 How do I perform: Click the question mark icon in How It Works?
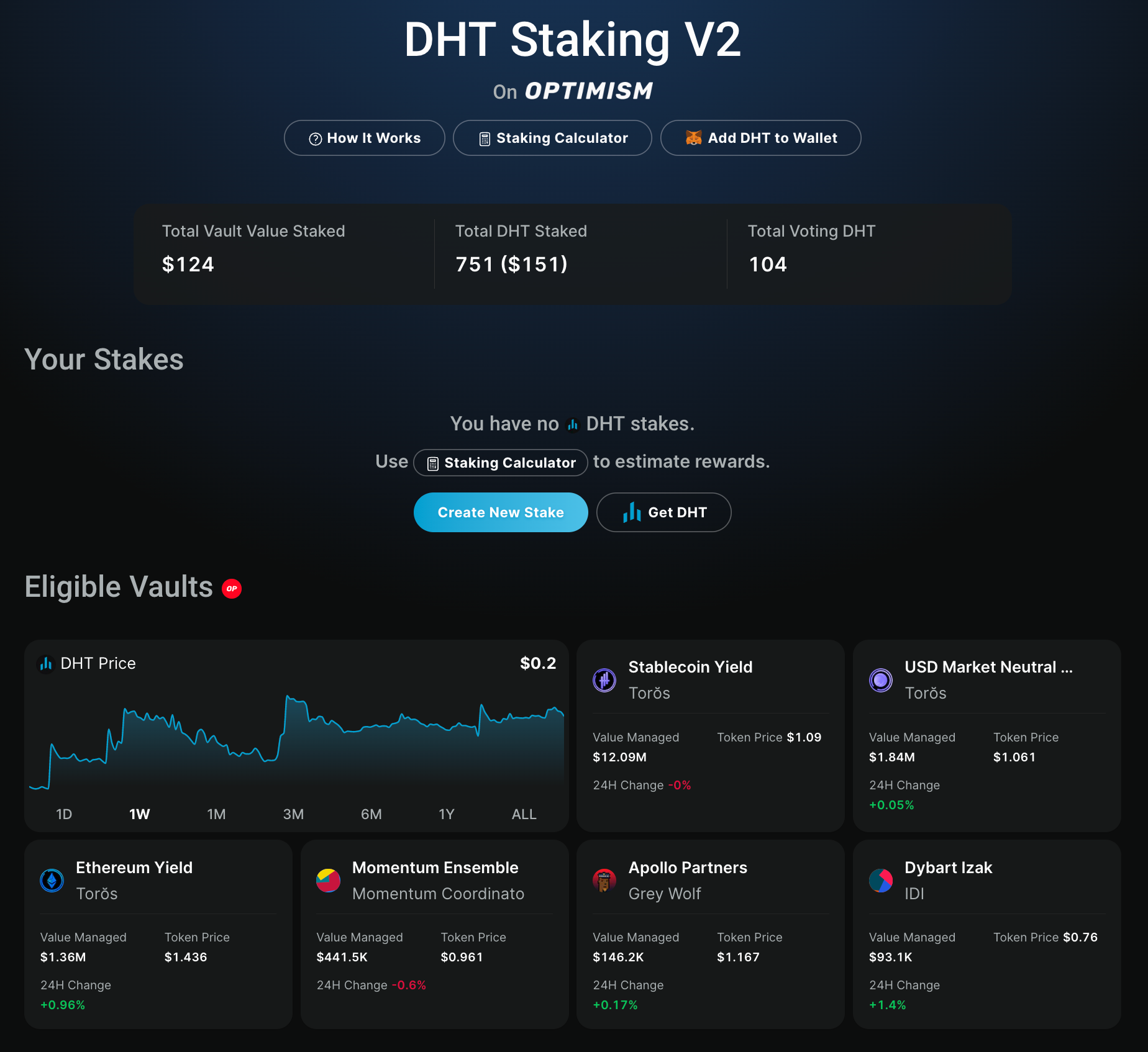pos(315,138)
